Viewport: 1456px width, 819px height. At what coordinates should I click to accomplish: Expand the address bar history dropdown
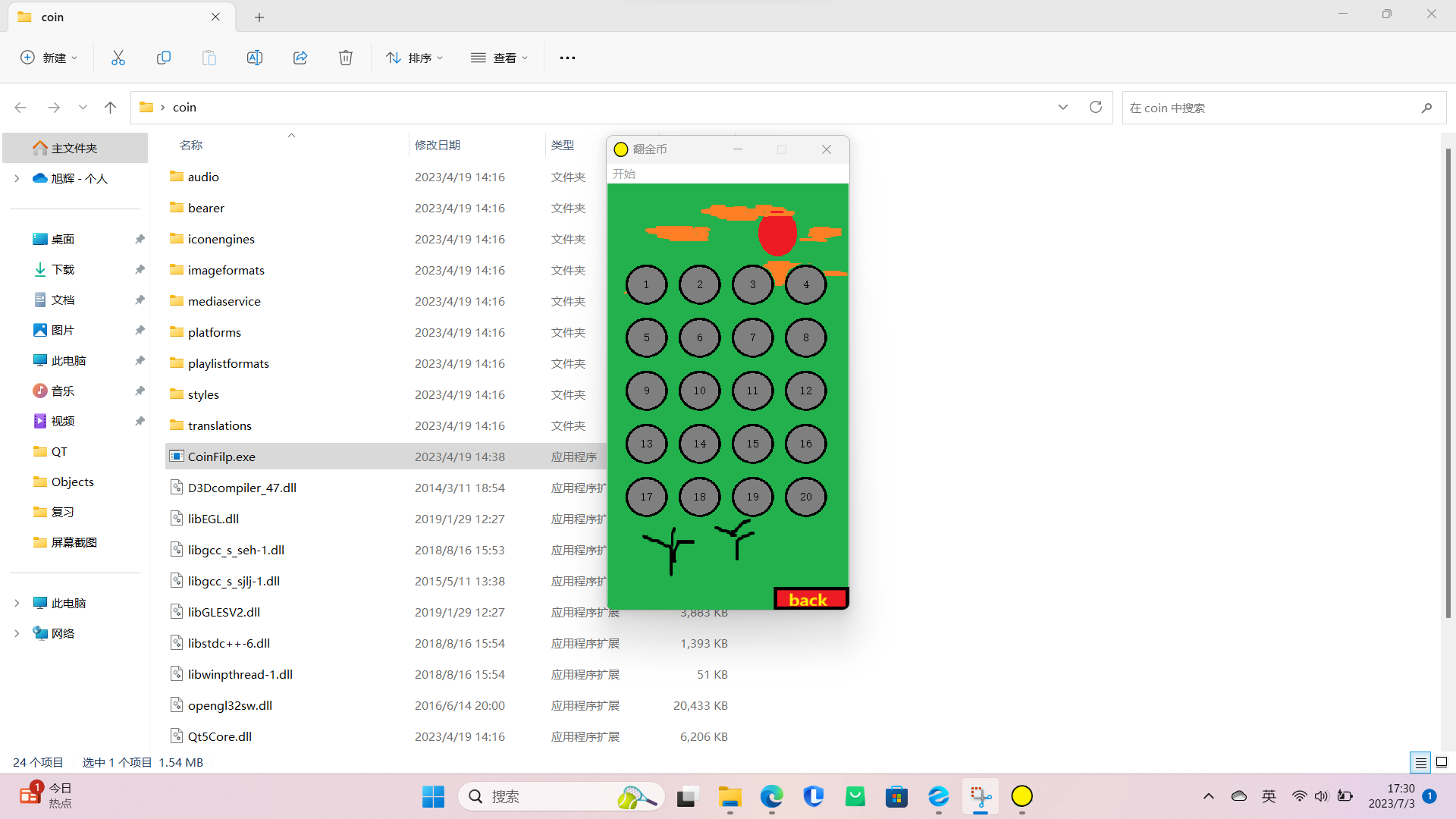[1063, 108]
